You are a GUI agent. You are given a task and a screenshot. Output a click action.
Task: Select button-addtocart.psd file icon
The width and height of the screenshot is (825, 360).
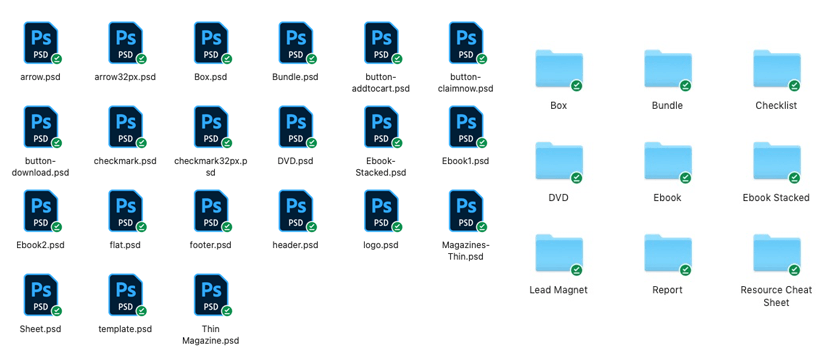[x=381, y=43]
